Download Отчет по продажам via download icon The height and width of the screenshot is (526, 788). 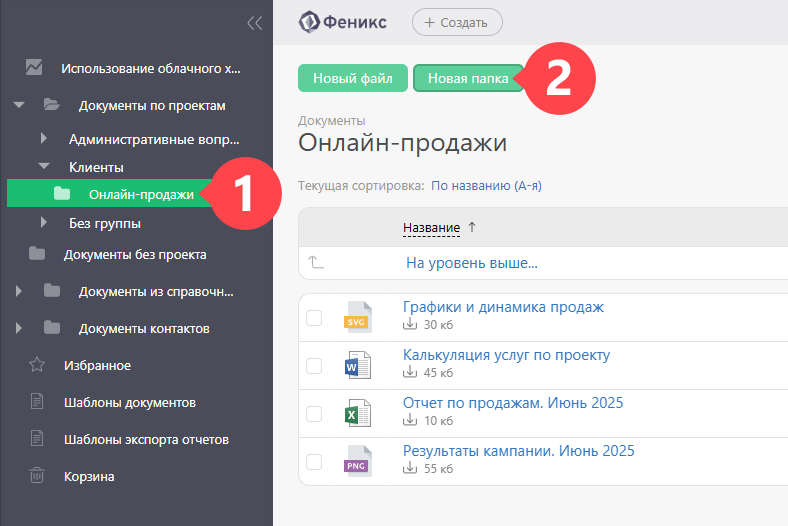point(410,420)
